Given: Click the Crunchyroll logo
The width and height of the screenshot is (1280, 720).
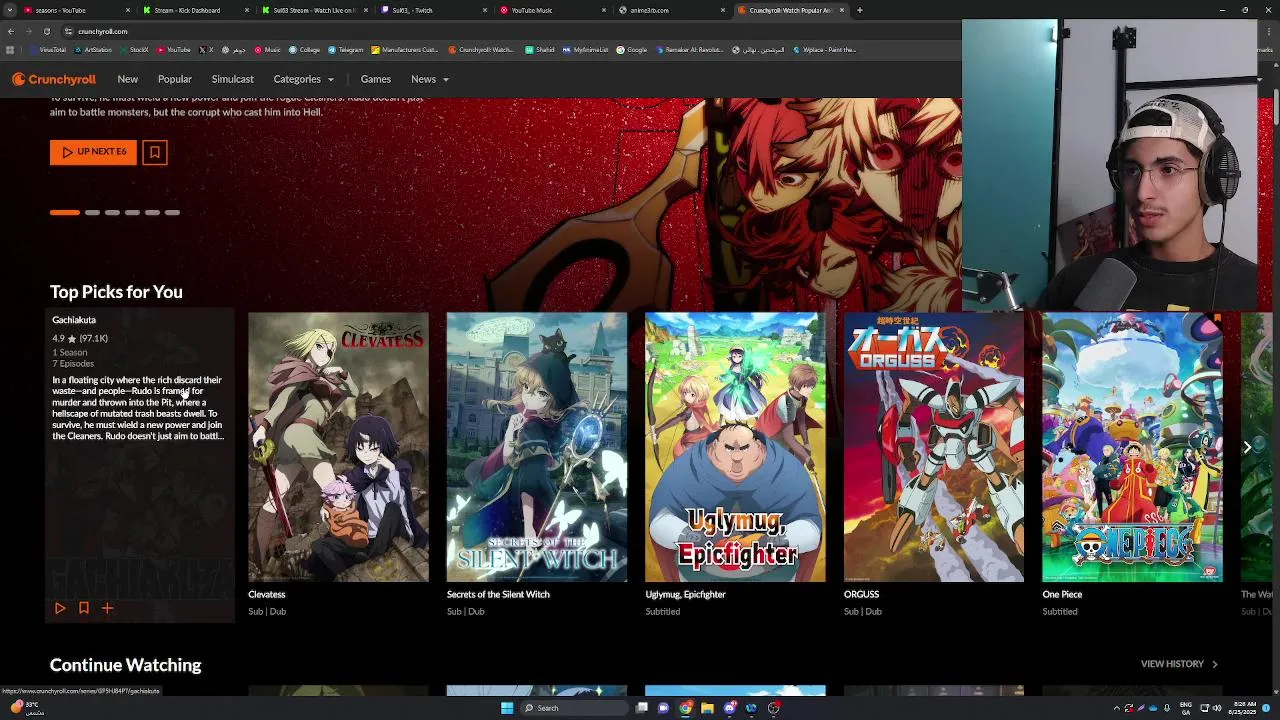Looking at the screenshot, I should coord(54,79).
